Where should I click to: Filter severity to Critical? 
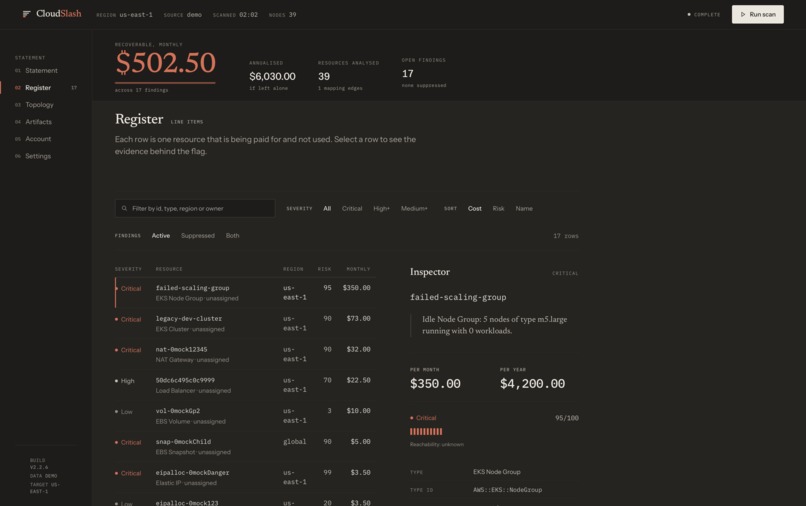click(352, 208)
